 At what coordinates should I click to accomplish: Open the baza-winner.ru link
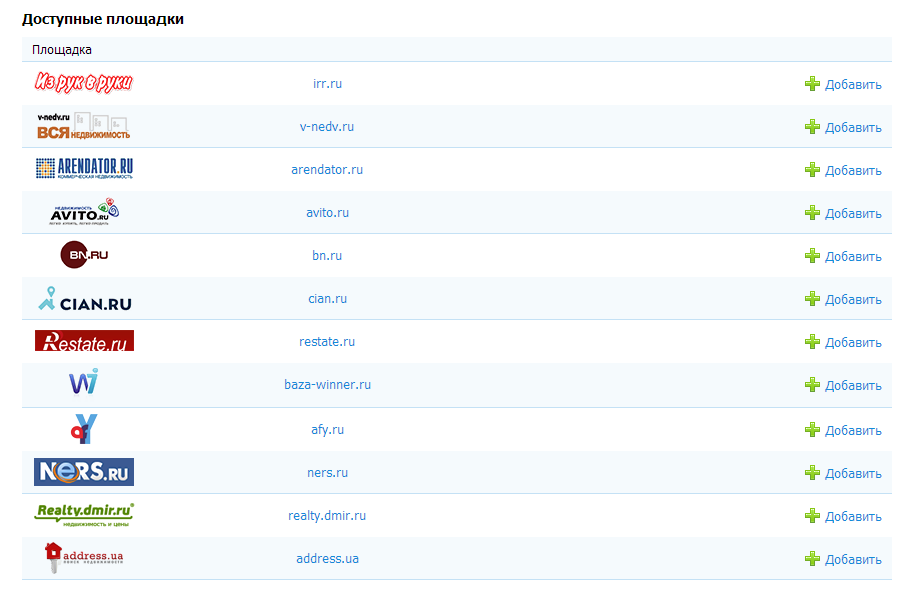[327, 385]
